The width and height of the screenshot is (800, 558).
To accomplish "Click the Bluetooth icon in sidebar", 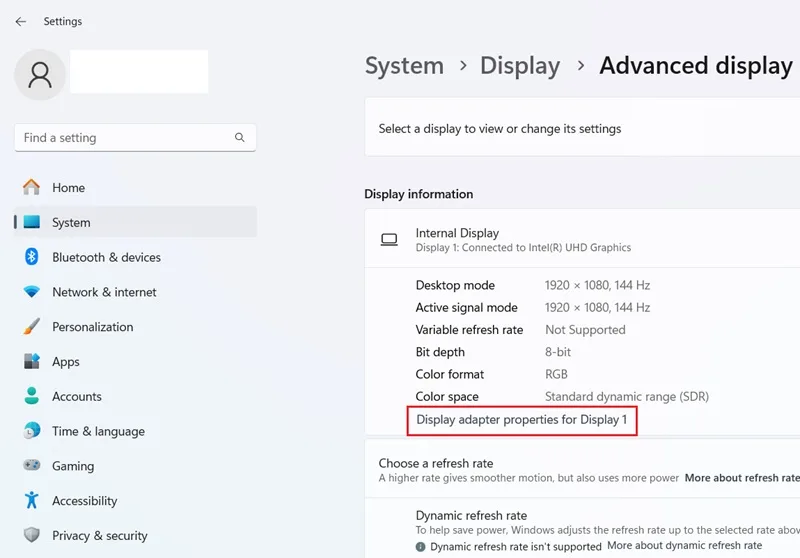I will coord(31,257).
